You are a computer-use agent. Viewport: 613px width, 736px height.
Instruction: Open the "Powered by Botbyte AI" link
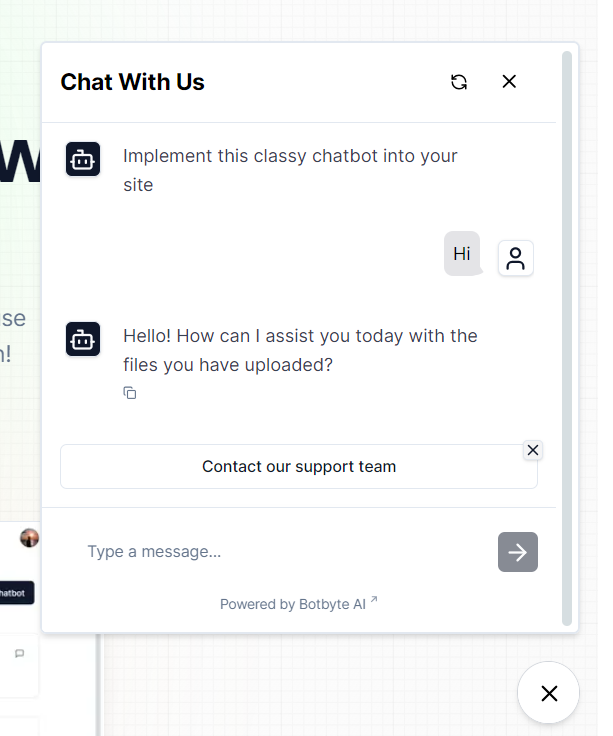tap(298, 604)
